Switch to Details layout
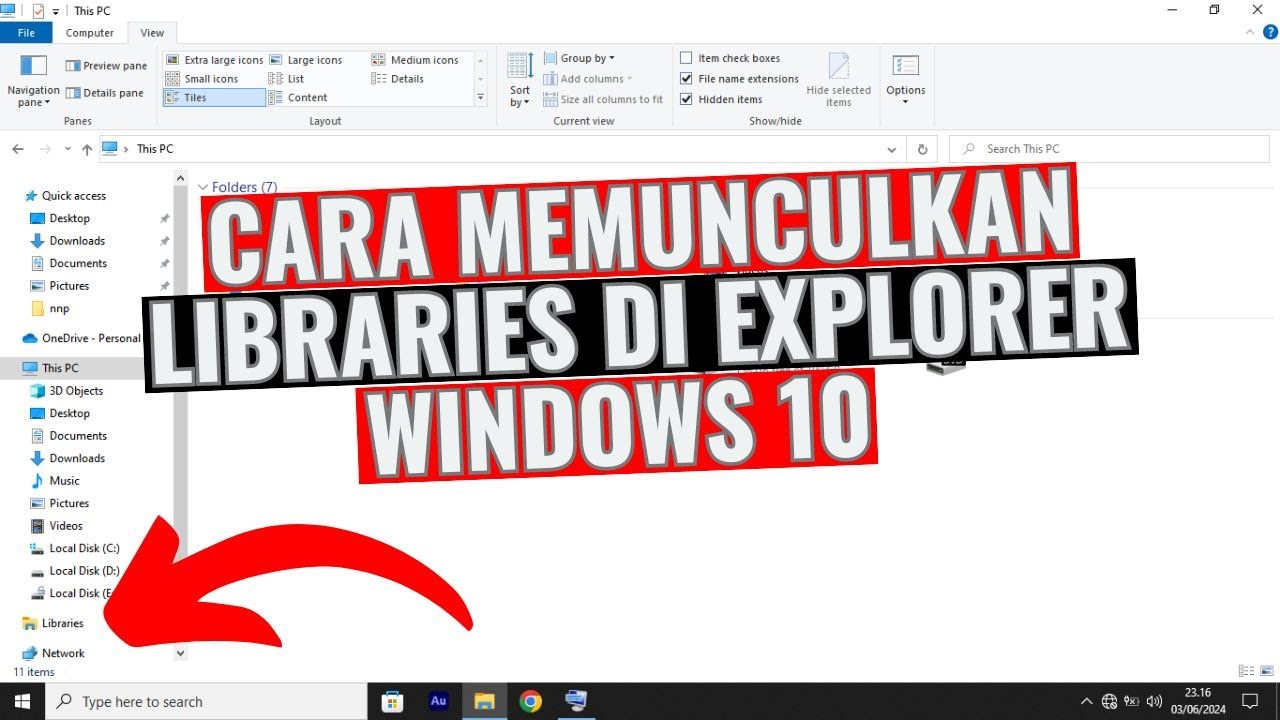This screenshot has height=720, width=1280. 398,79
